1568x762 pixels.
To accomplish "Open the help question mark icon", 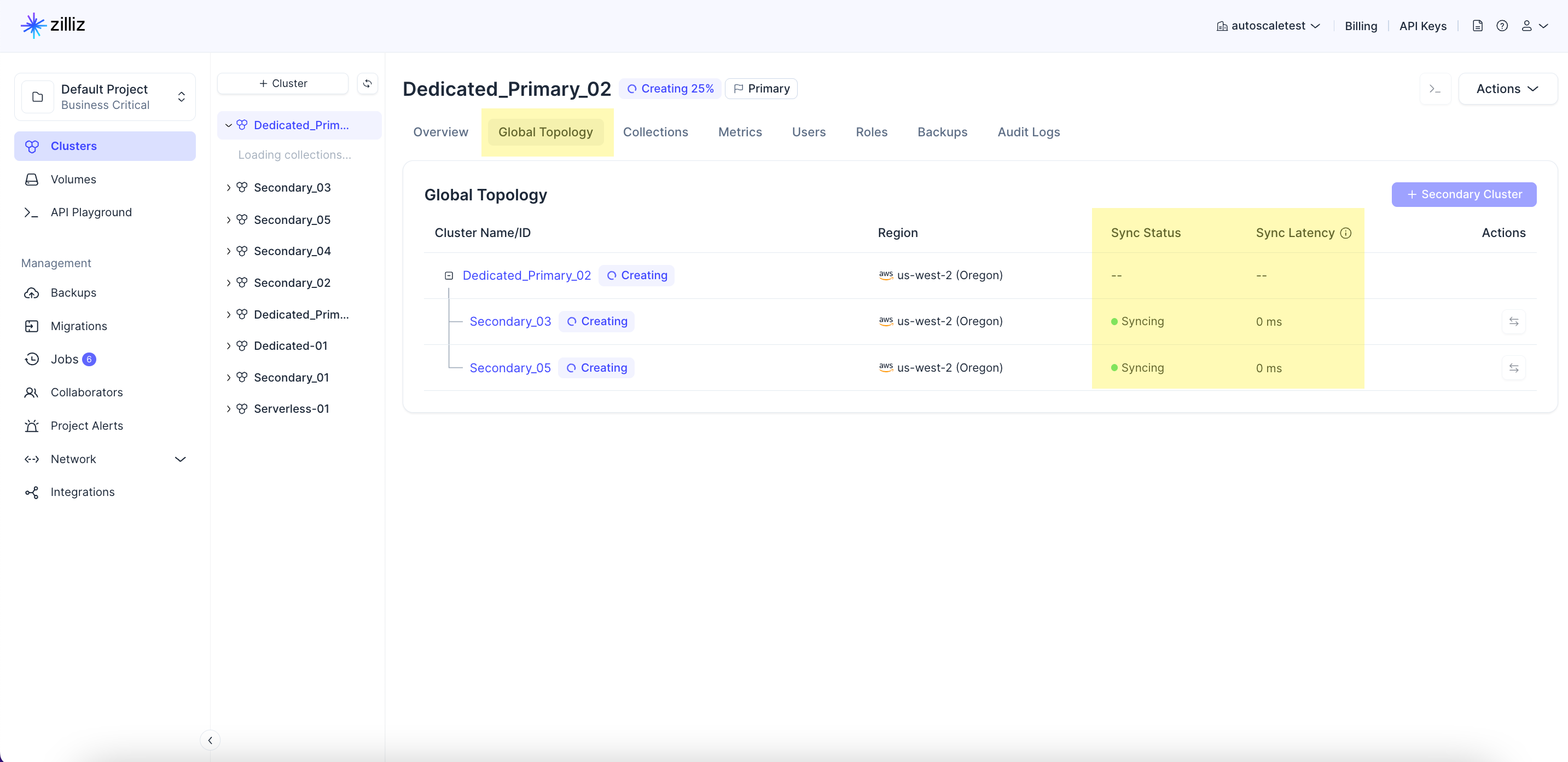I will coord(1502,26).
